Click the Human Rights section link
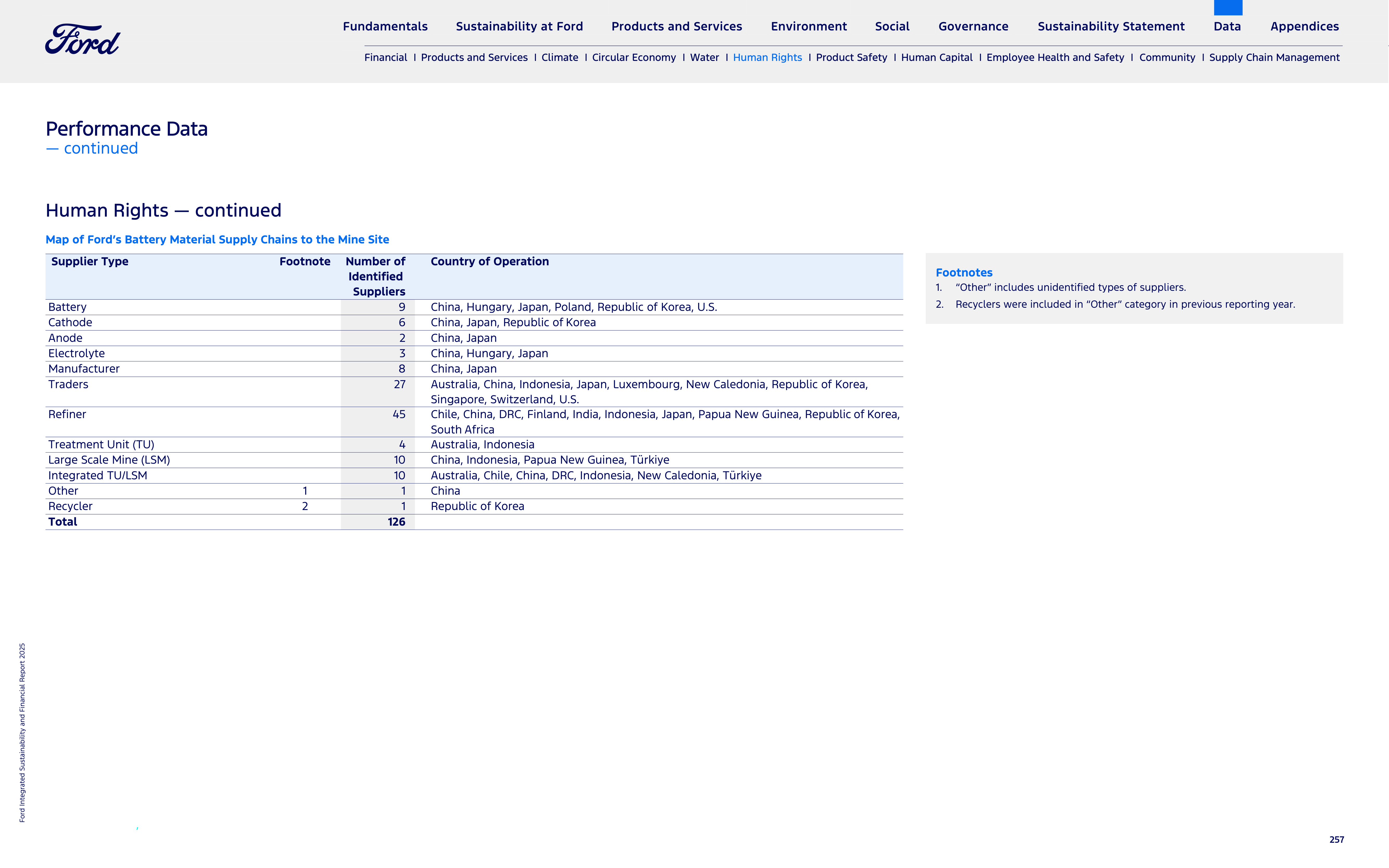Viewport: 1389px width, 868px height. (767, 58)
